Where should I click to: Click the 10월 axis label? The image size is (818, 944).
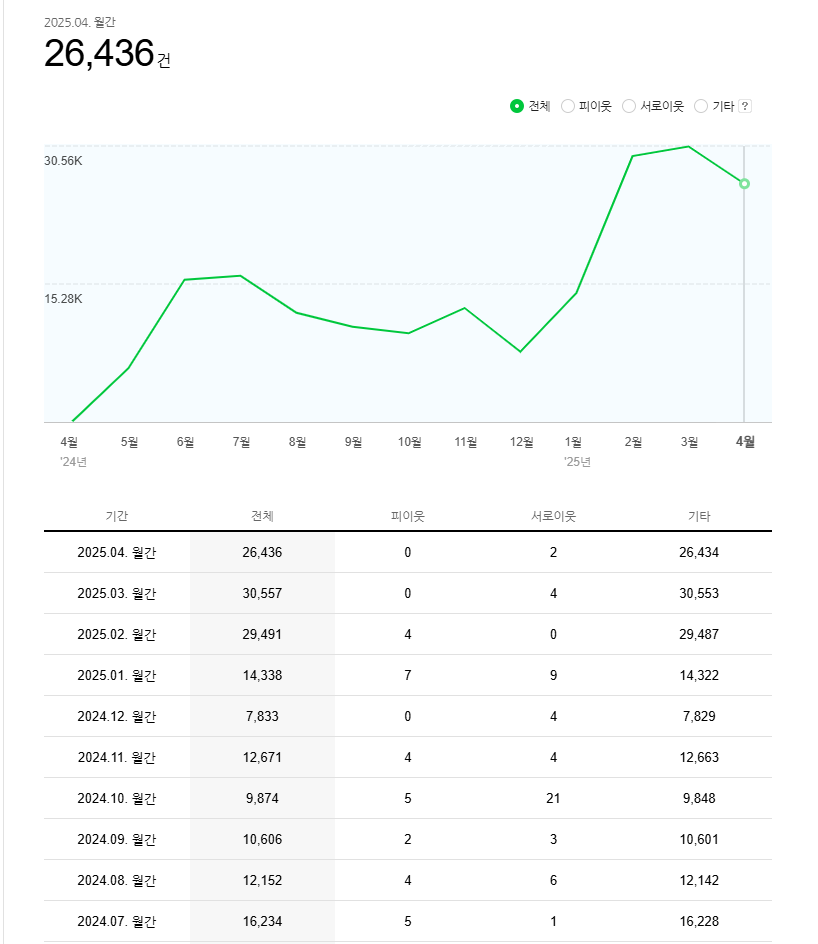click(x=409, y=442)
